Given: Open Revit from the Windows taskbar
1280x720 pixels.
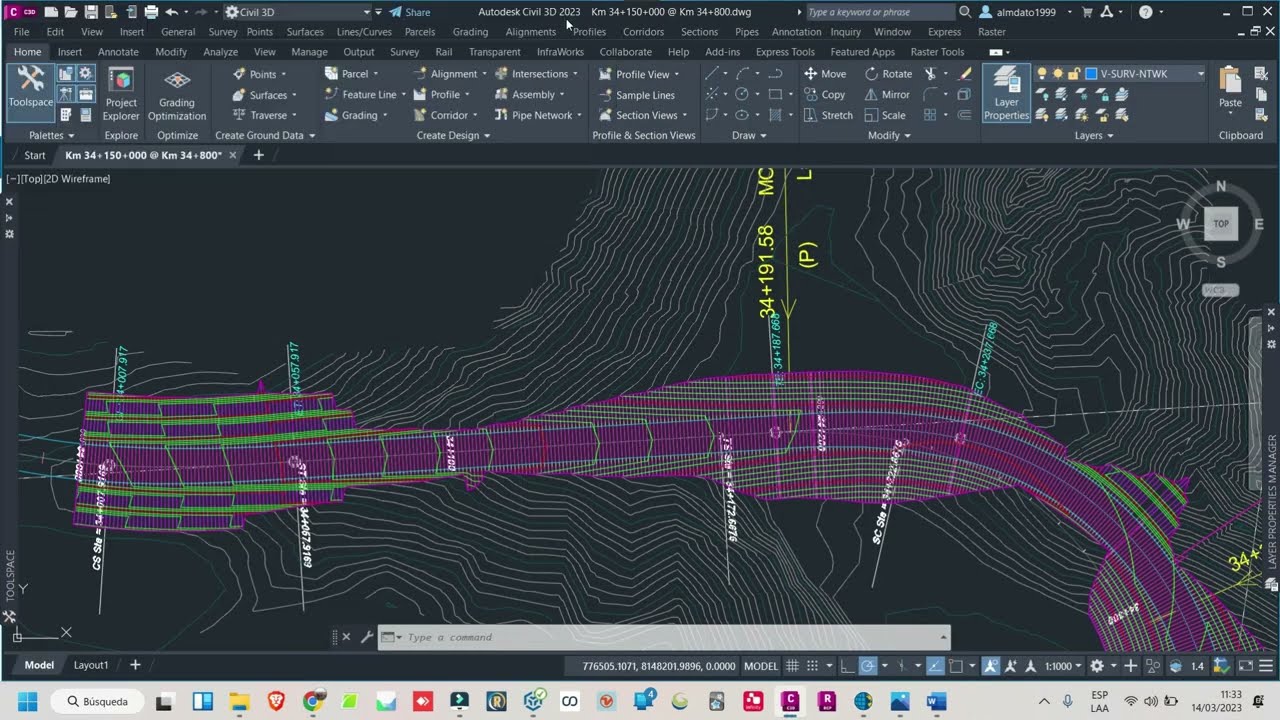Looking at the screenshot, I should click(x=827, y=701).
